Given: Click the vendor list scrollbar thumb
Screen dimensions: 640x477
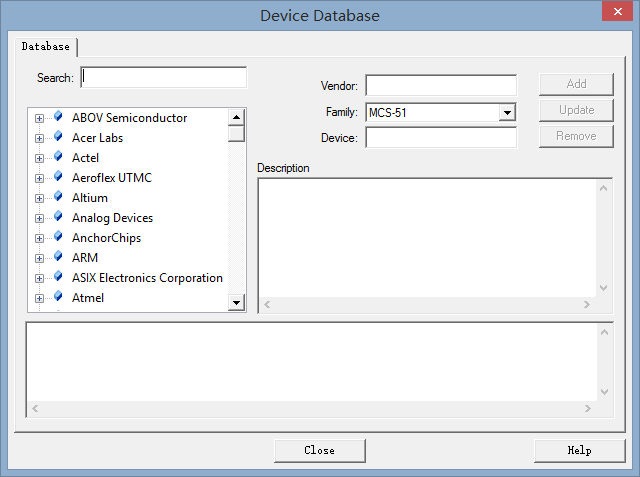Looking at the screenshot, I should pyautogui.click(x=236, y=133).
